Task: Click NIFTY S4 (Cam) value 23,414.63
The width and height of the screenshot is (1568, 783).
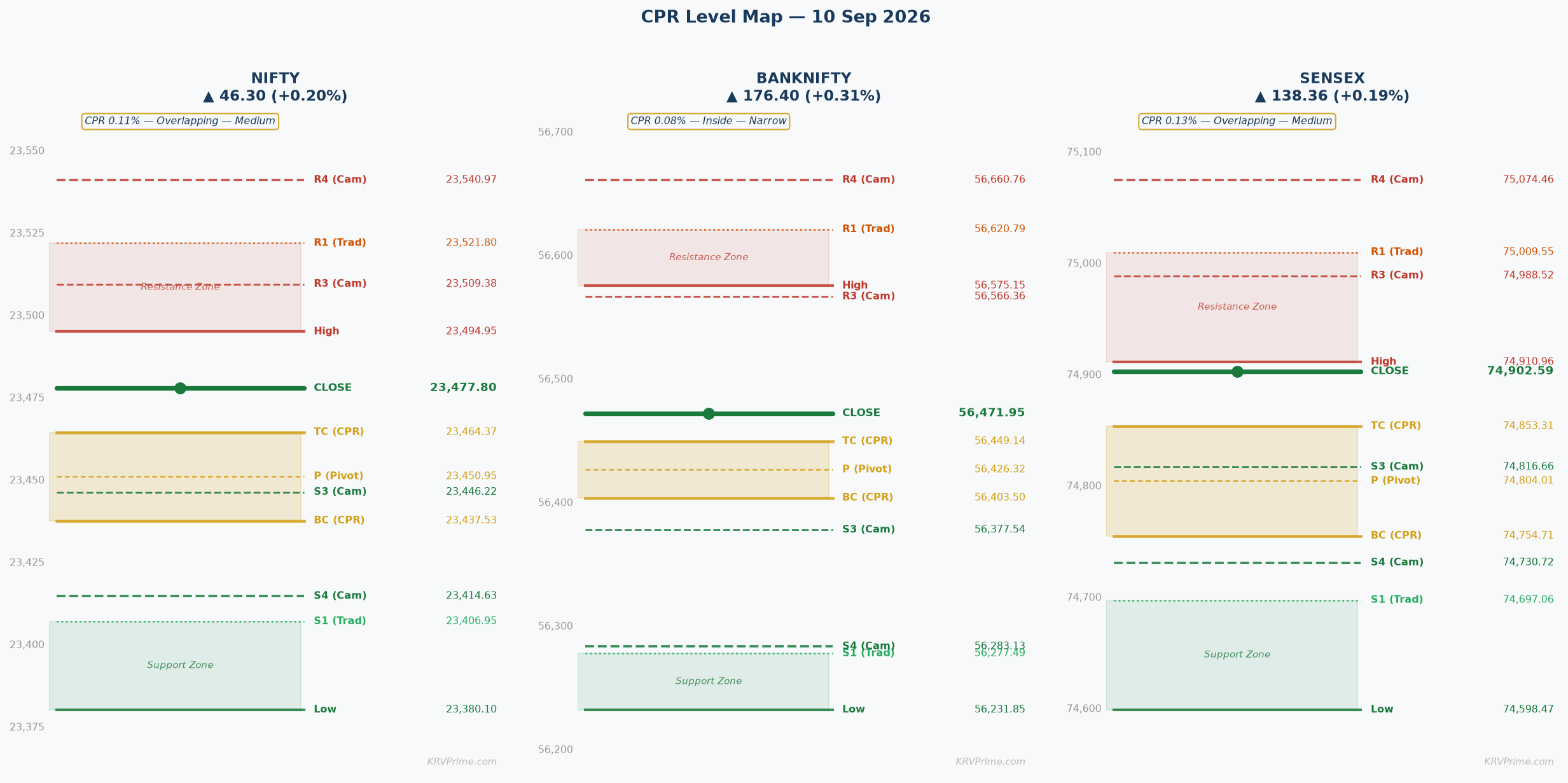Action: click(x=471, y=596)
